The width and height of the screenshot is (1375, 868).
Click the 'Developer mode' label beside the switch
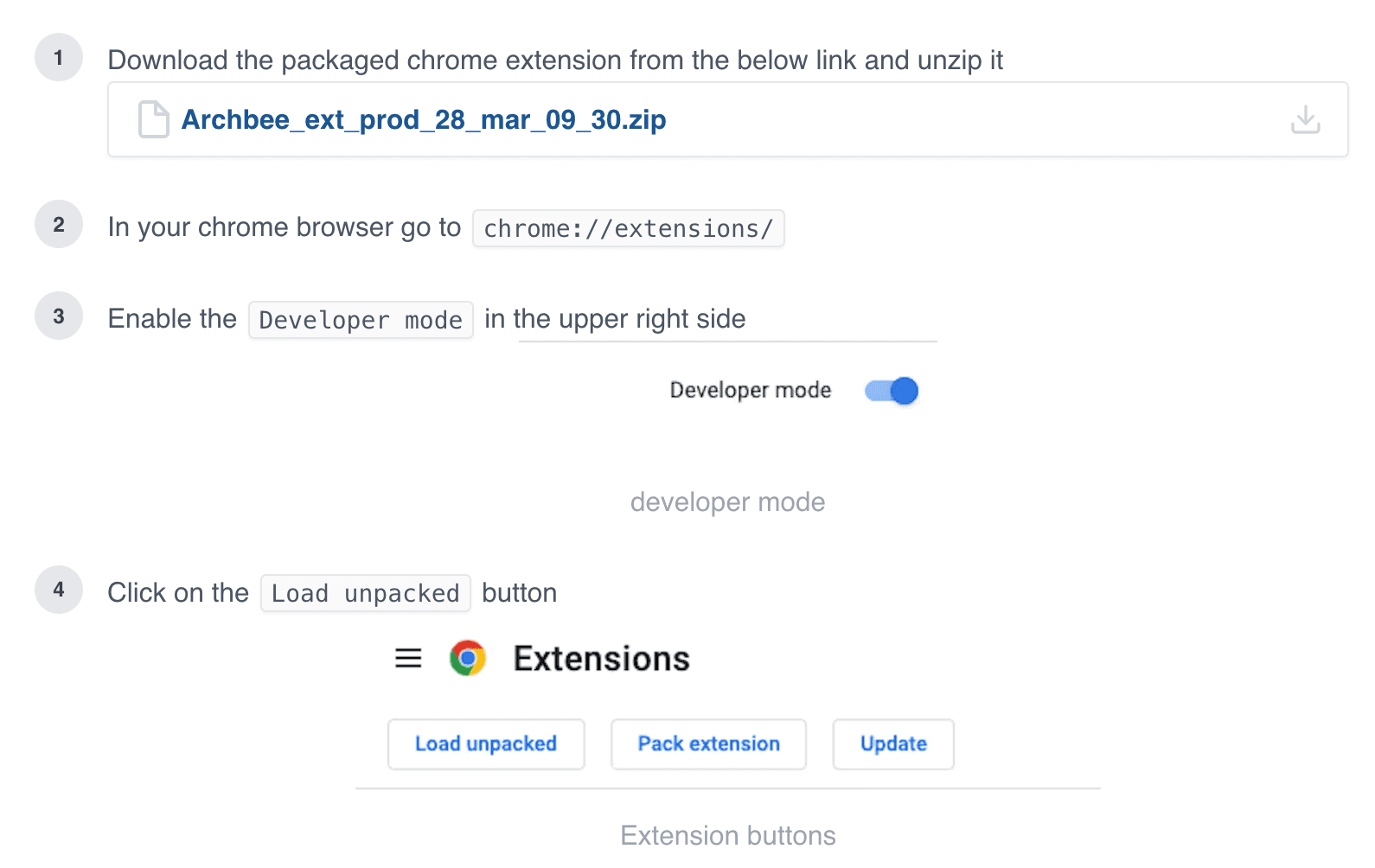tap(751, 391)
